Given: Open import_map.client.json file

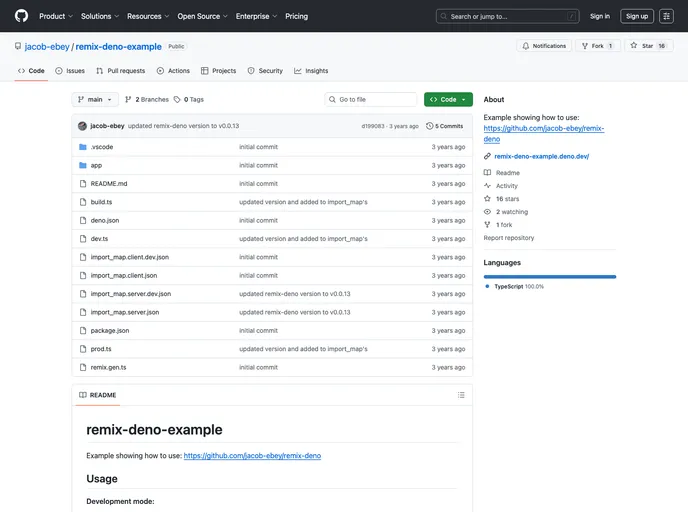Looking at the screenshot, I should point(124,276).
